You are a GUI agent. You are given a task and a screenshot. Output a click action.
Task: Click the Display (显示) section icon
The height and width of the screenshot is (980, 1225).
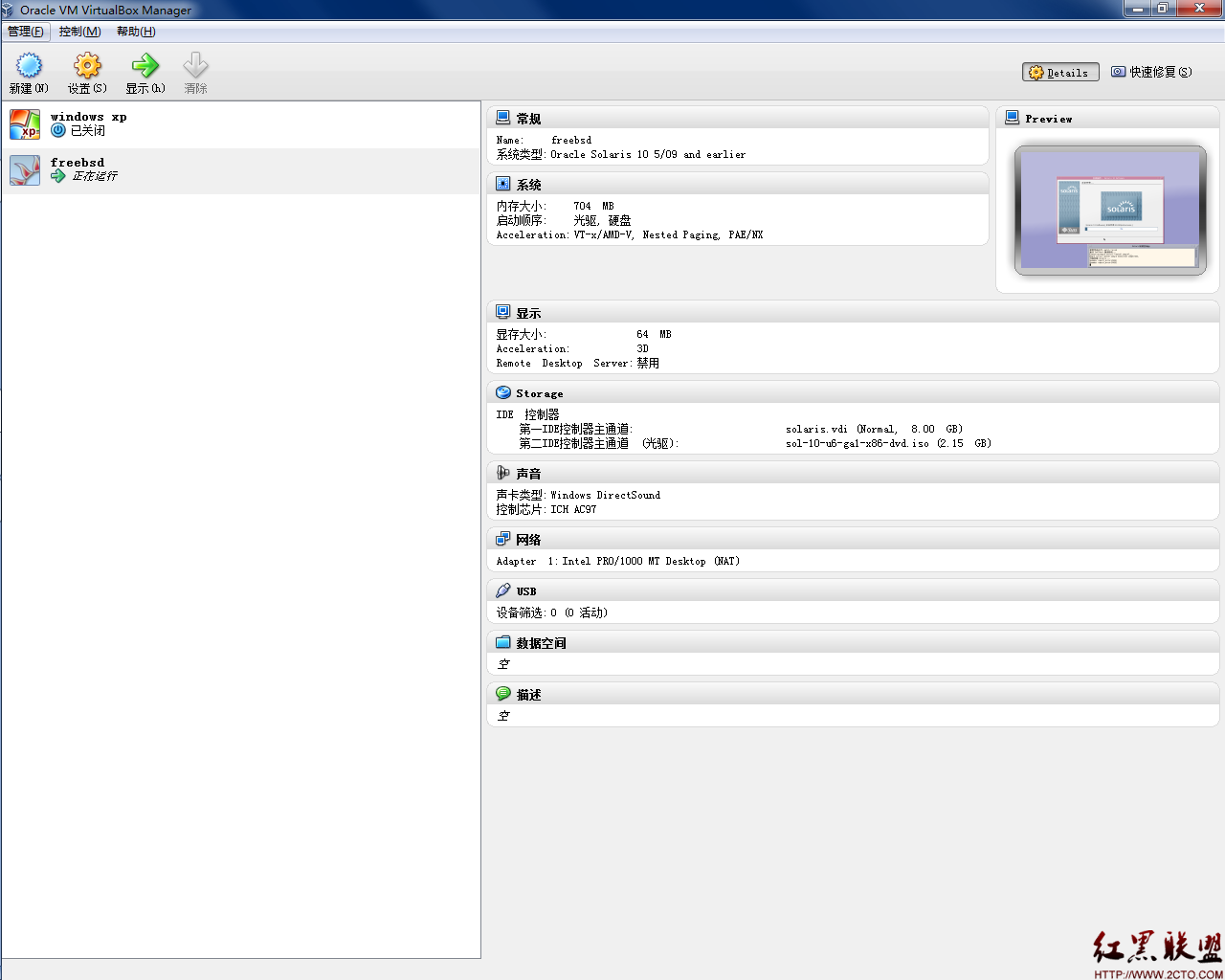(503, 312)
